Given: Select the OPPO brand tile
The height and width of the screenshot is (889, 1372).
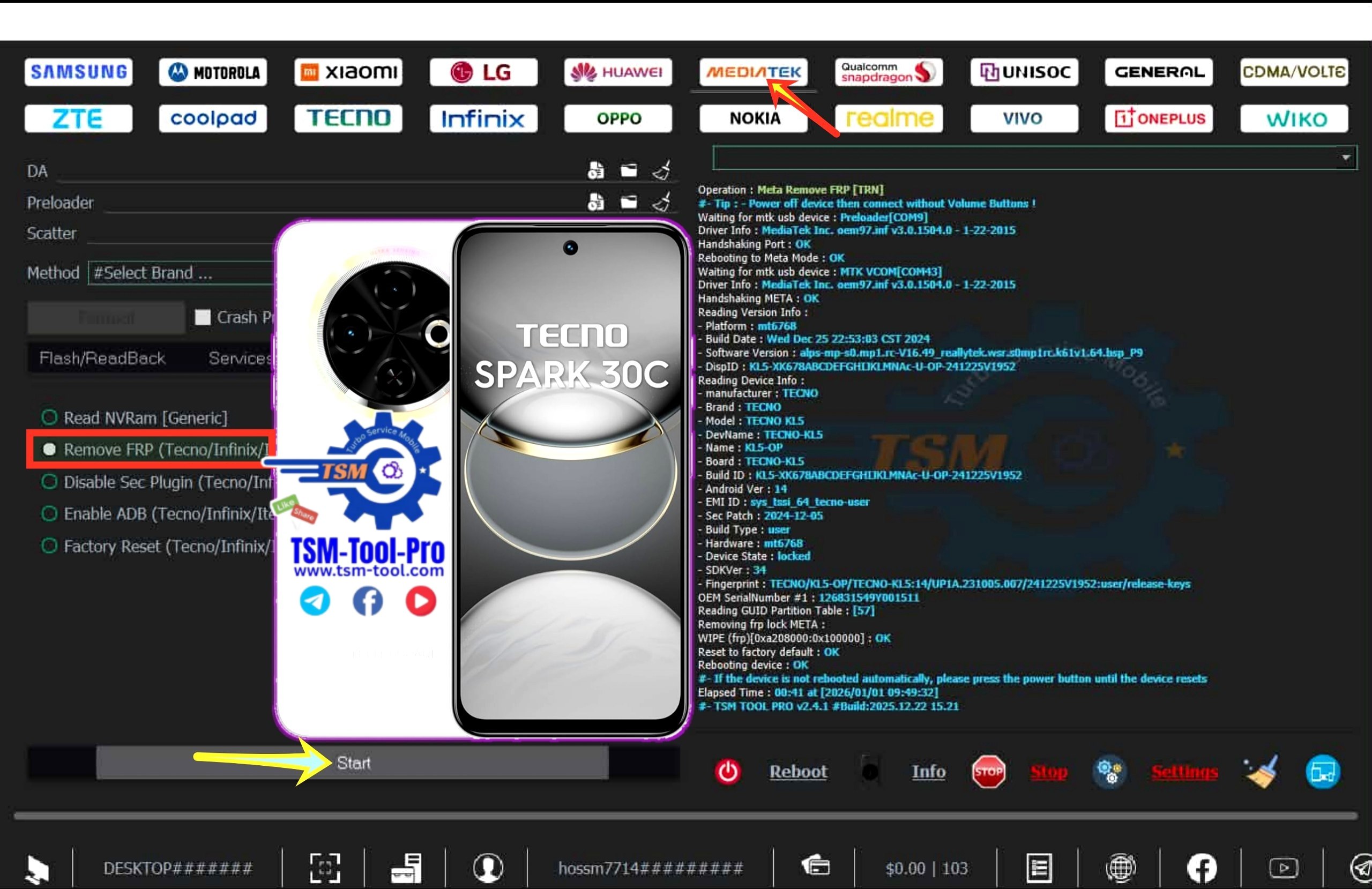Looking at the screenshot, I should click(x=618, y=118).
